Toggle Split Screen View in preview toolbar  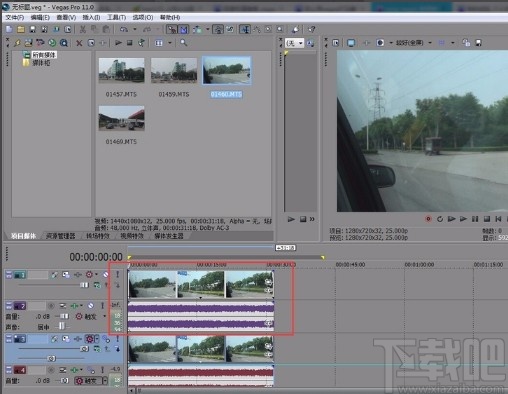[x=380, y=43]
